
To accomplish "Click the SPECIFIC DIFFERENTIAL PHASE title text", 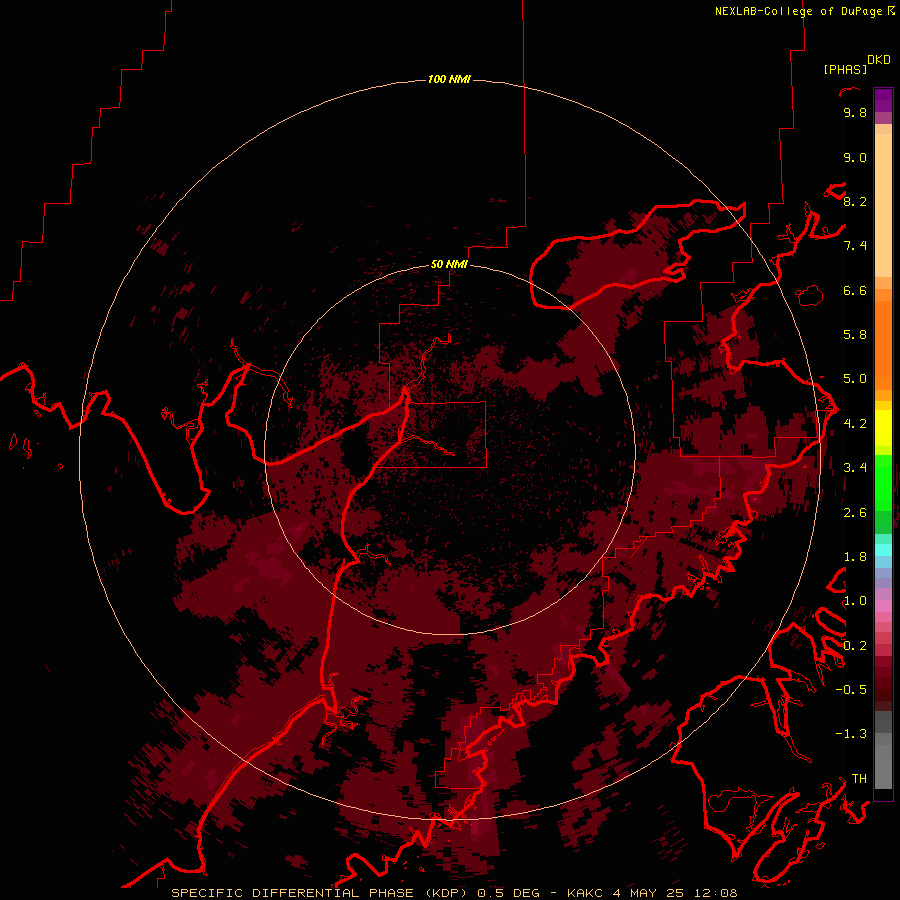I will coord(293,893).
